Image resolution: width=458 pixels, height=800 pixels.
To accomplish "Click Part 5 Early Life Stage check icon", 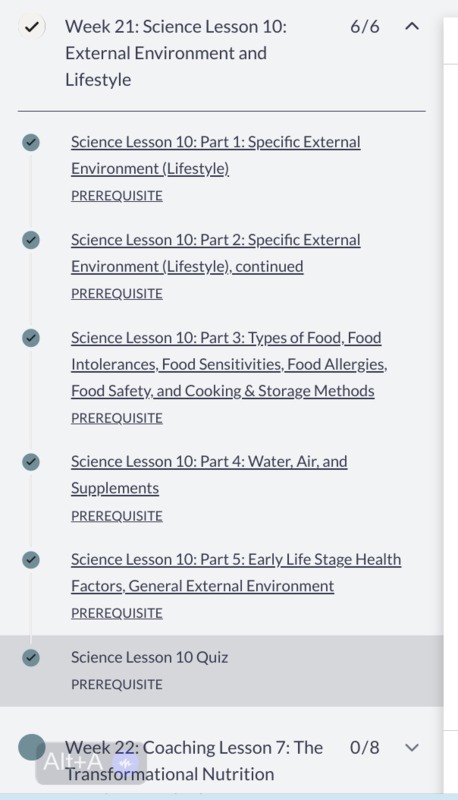I will tap(31, 560).
